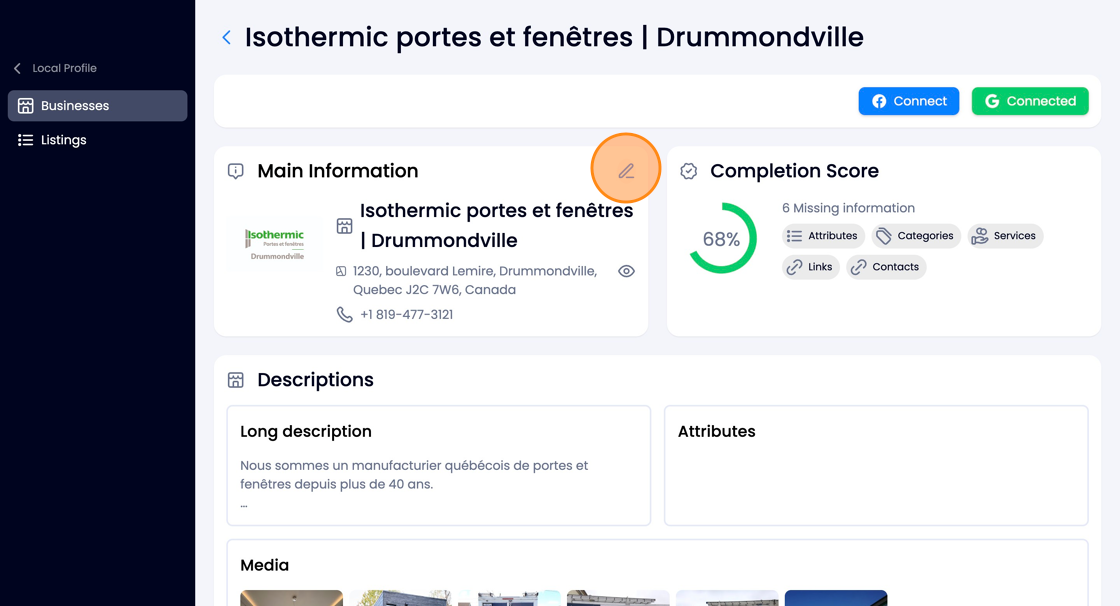Click the back arrow next to Local Profile

click(17, 68)
